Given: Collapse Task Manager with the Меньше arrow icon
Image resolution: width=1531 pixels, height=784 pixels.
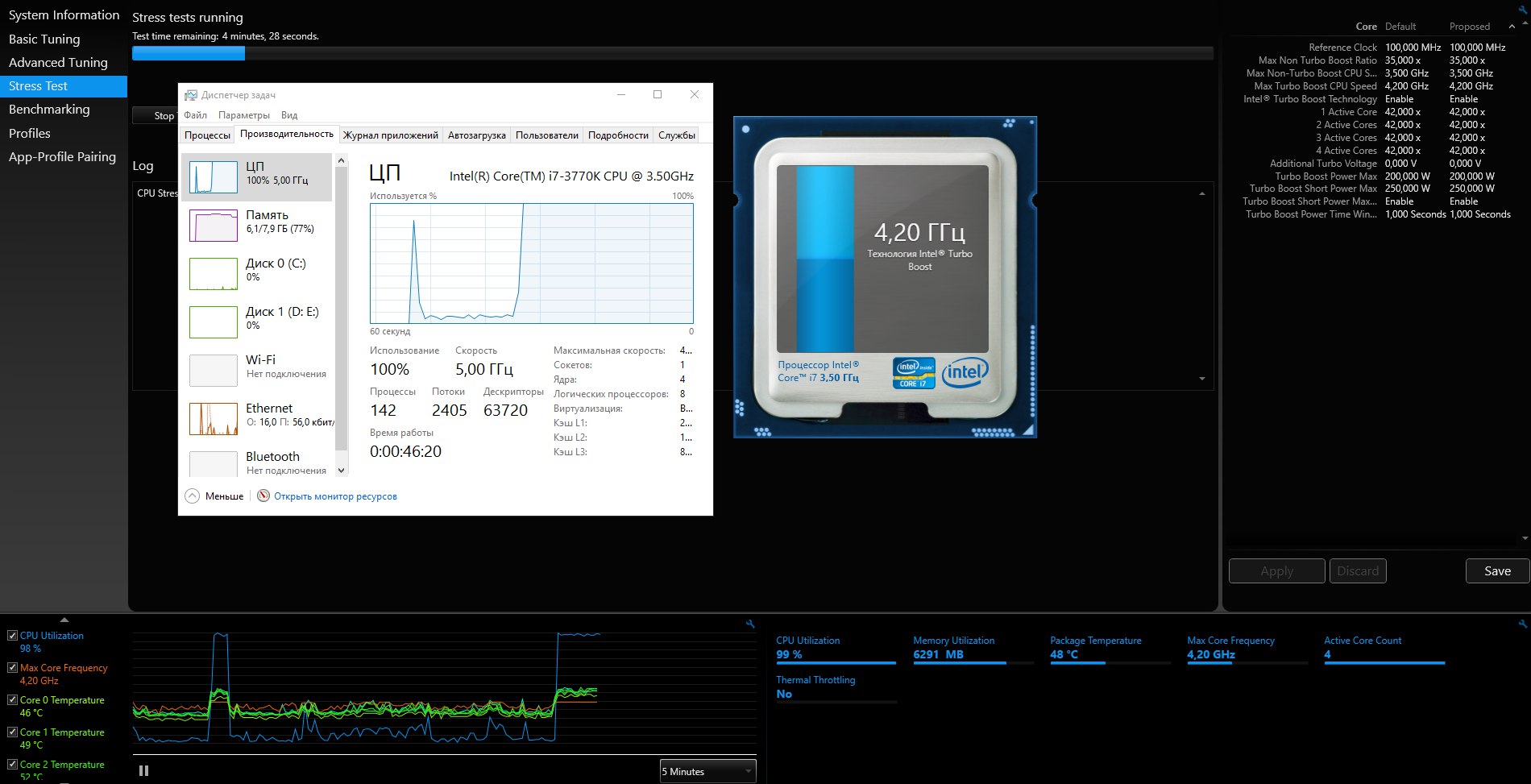Looking at the screenshot, I should coord(192,496).
